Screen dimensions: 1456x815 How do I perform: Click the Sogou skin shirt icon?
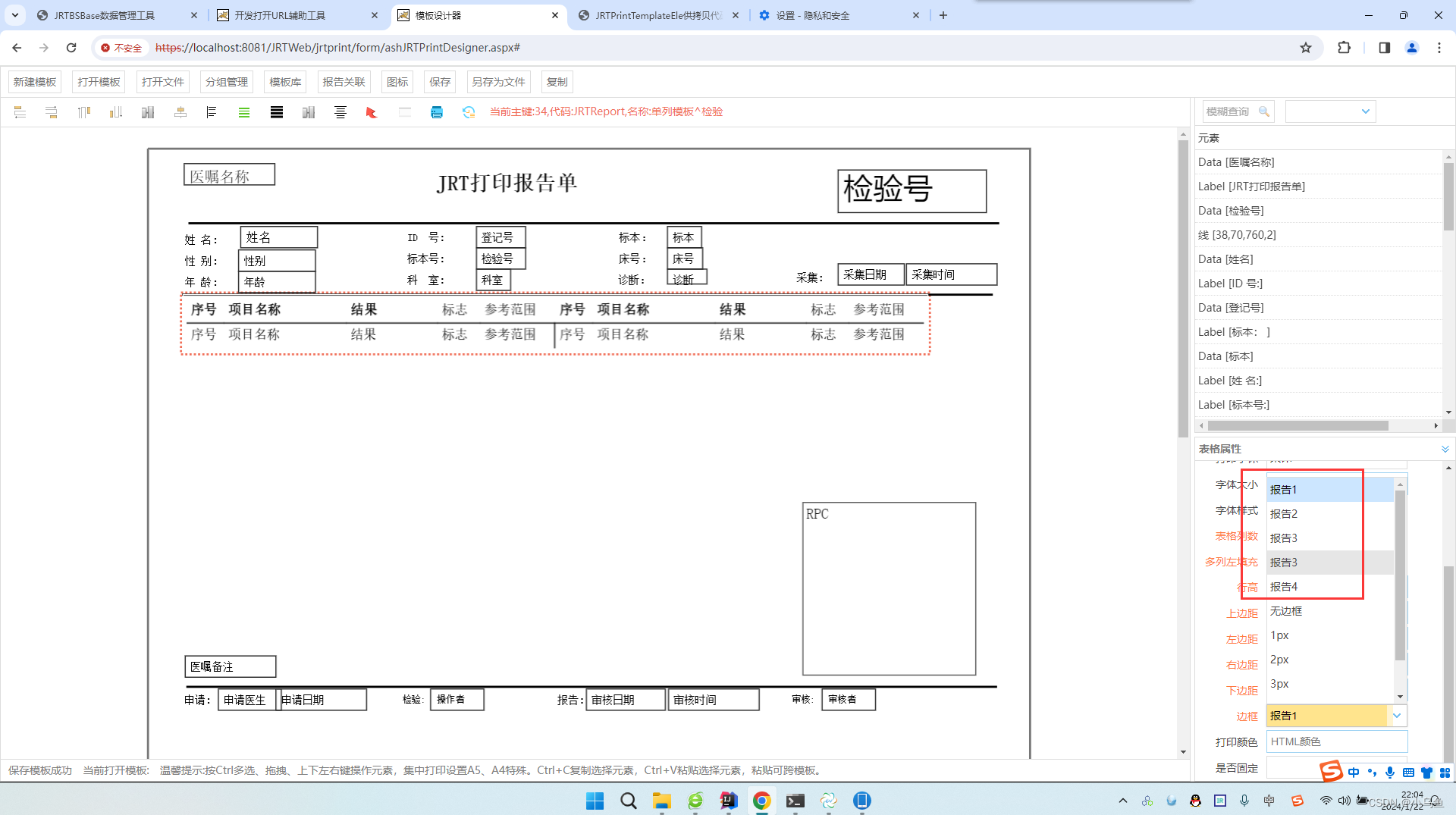coord(1426,773)
